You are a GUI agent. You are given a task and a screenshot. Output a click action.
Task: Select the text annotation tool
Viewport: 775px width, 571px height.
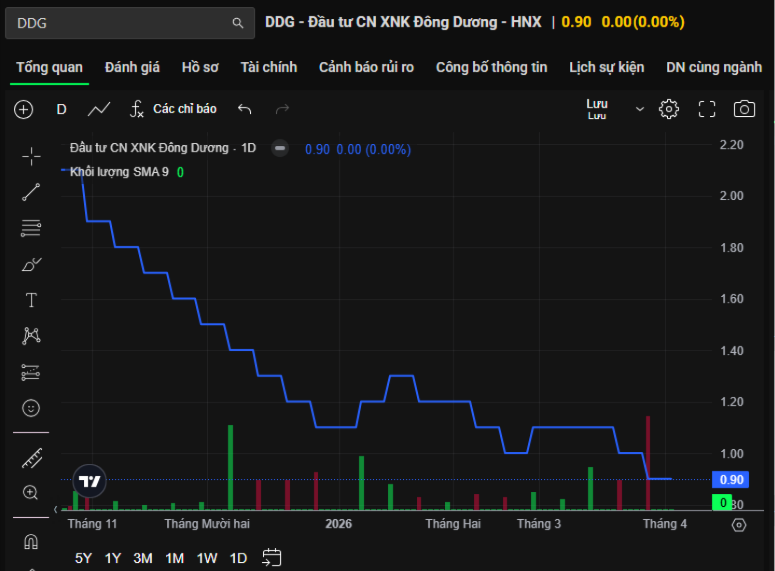(31, 300)
